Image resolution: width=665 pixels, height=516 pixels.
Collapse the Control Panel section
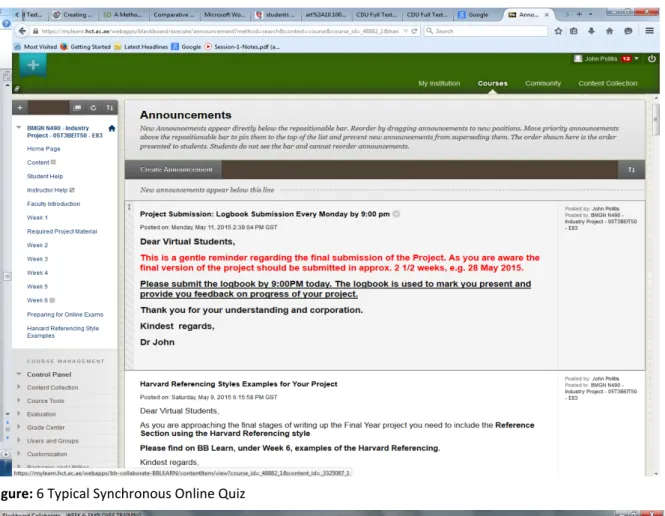coord(19,374)
